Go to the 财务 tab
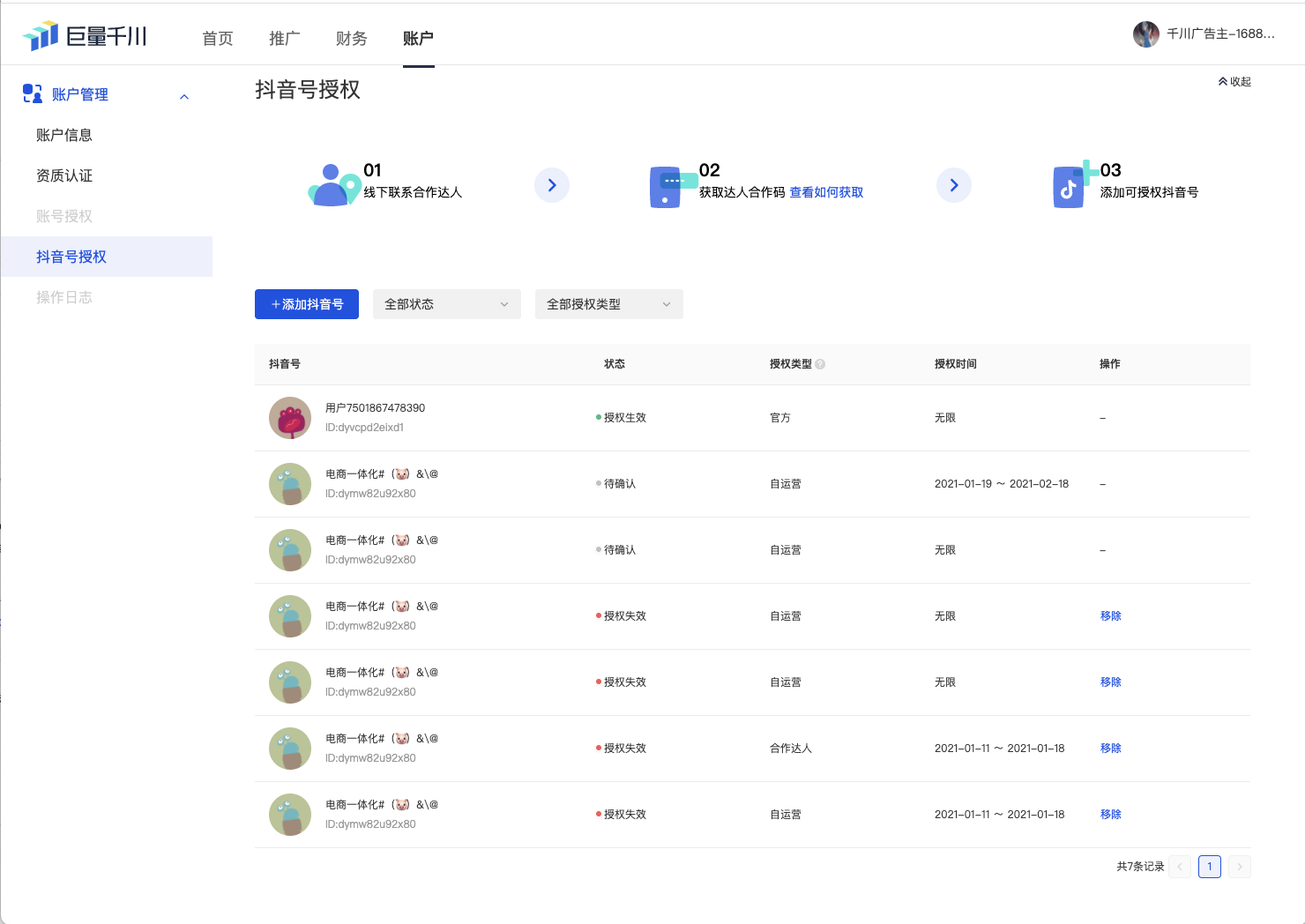This screenshot has width=1305, height=924. tap(352, 38)
